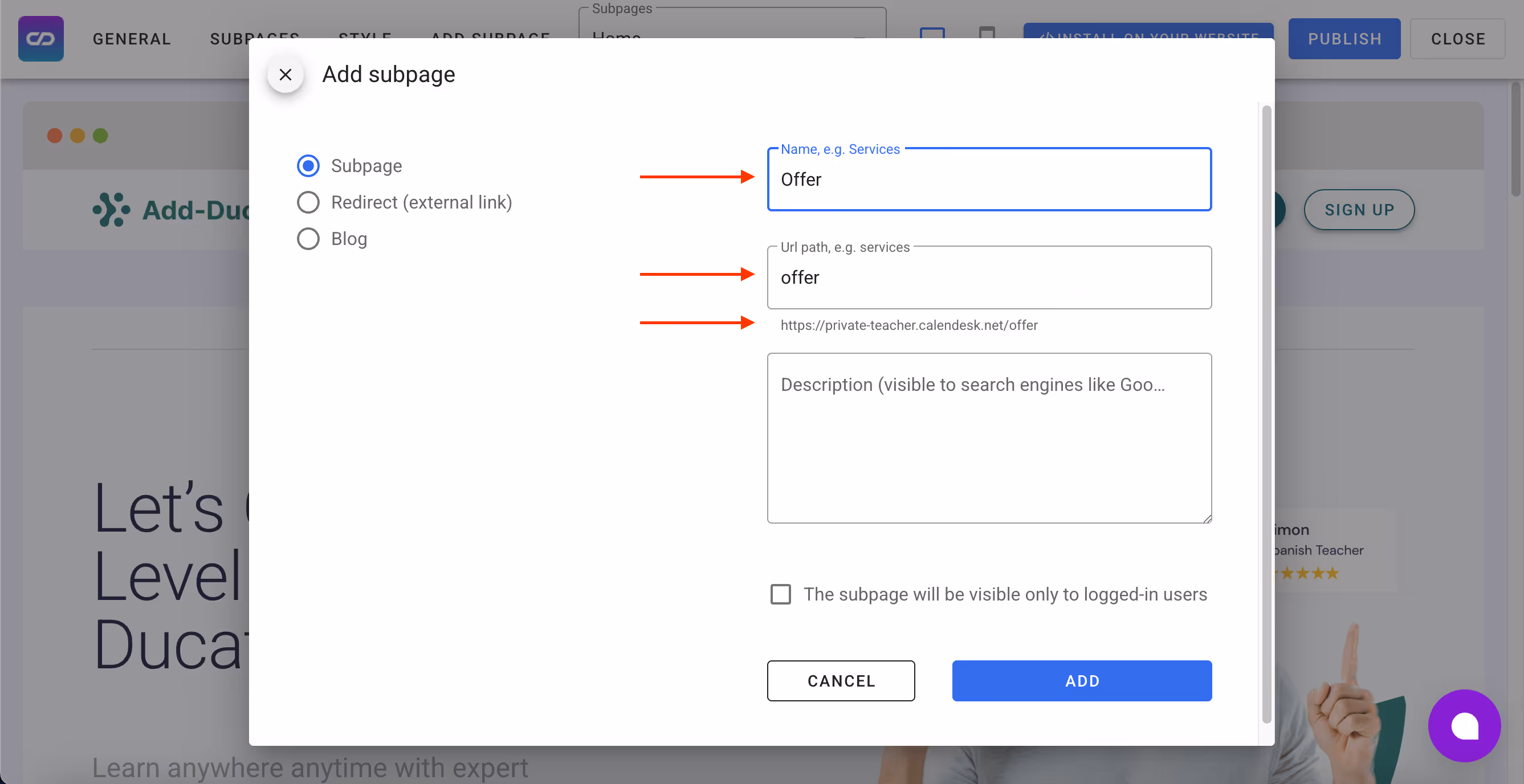Switch to desktop preview icon
Viewport: 1524px width, 784px height.
click(932, 32)
